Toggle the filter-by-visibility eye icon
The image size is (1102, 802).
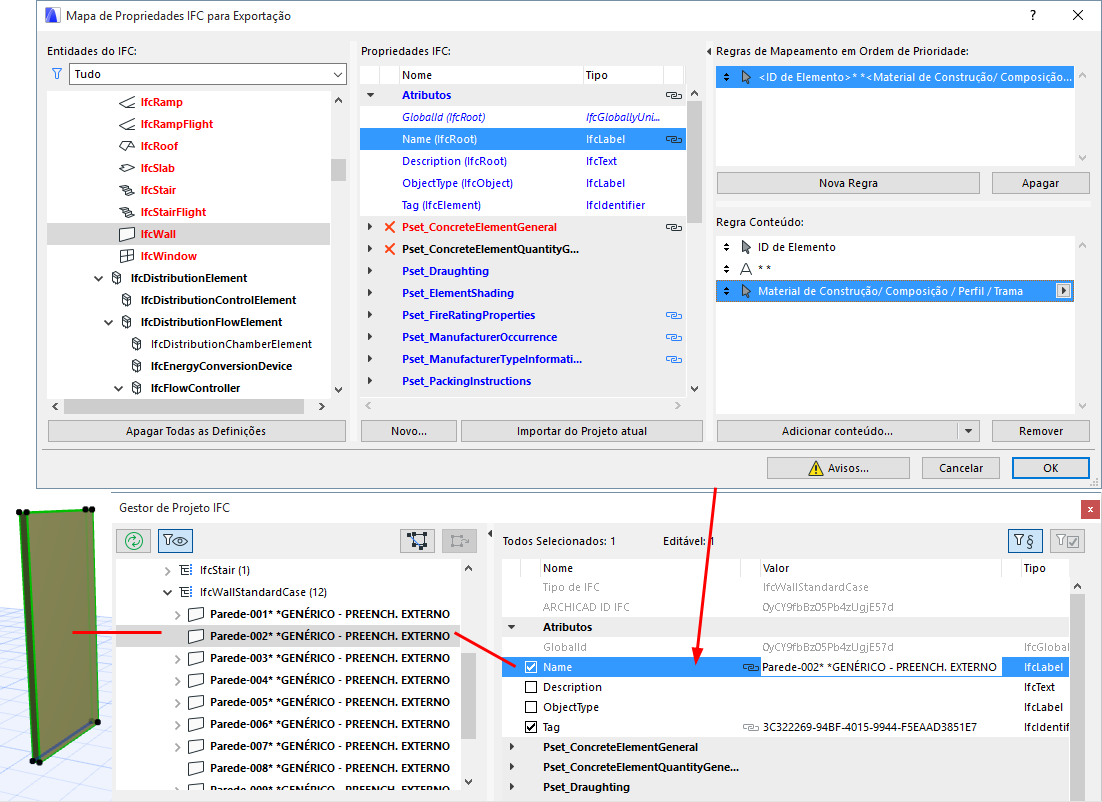click(175, 541)
